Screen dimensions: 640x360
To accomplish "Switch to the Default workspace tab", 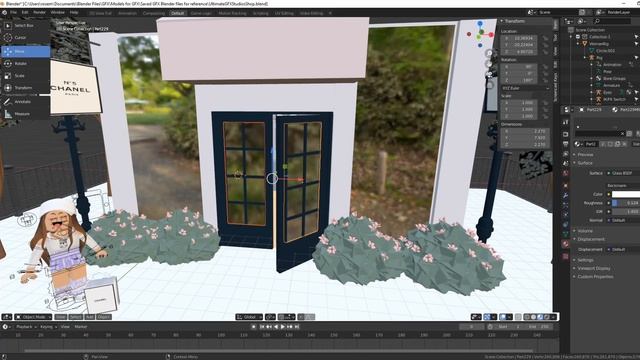I will [x=177, y=13].
